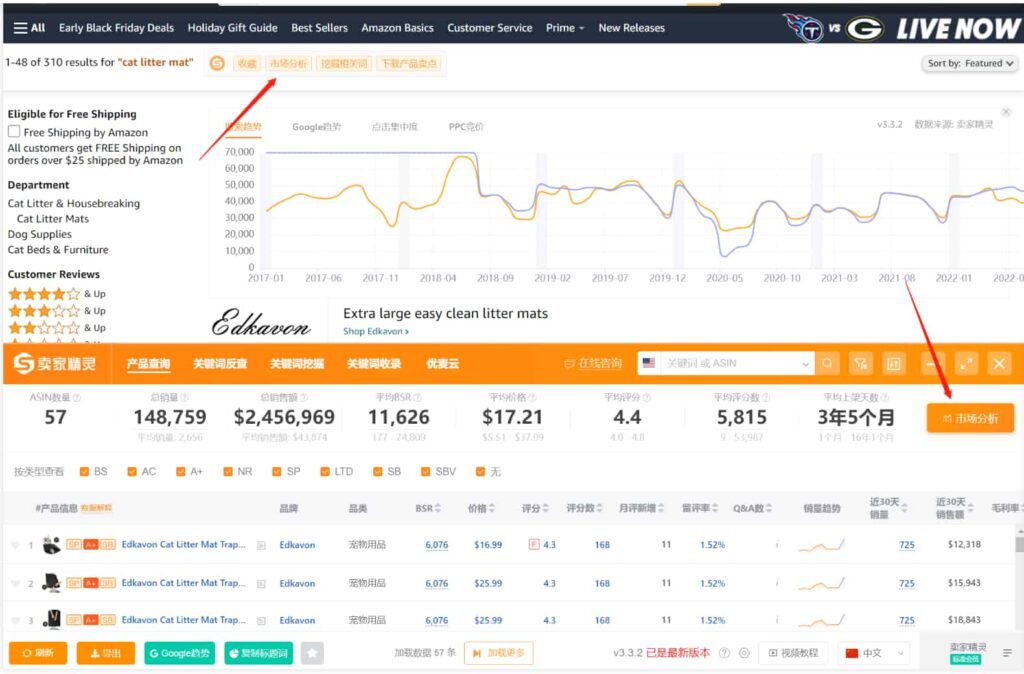The height and width of the screenshot is (674, 1024).
Task: Toggle the BS type filter checkbox
Action: pyautogui.click(x=85, y=471)
